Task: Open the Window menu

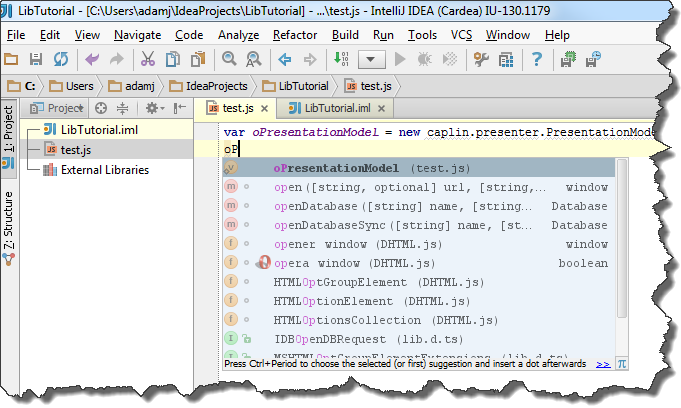Action: [x=508, y=35]
